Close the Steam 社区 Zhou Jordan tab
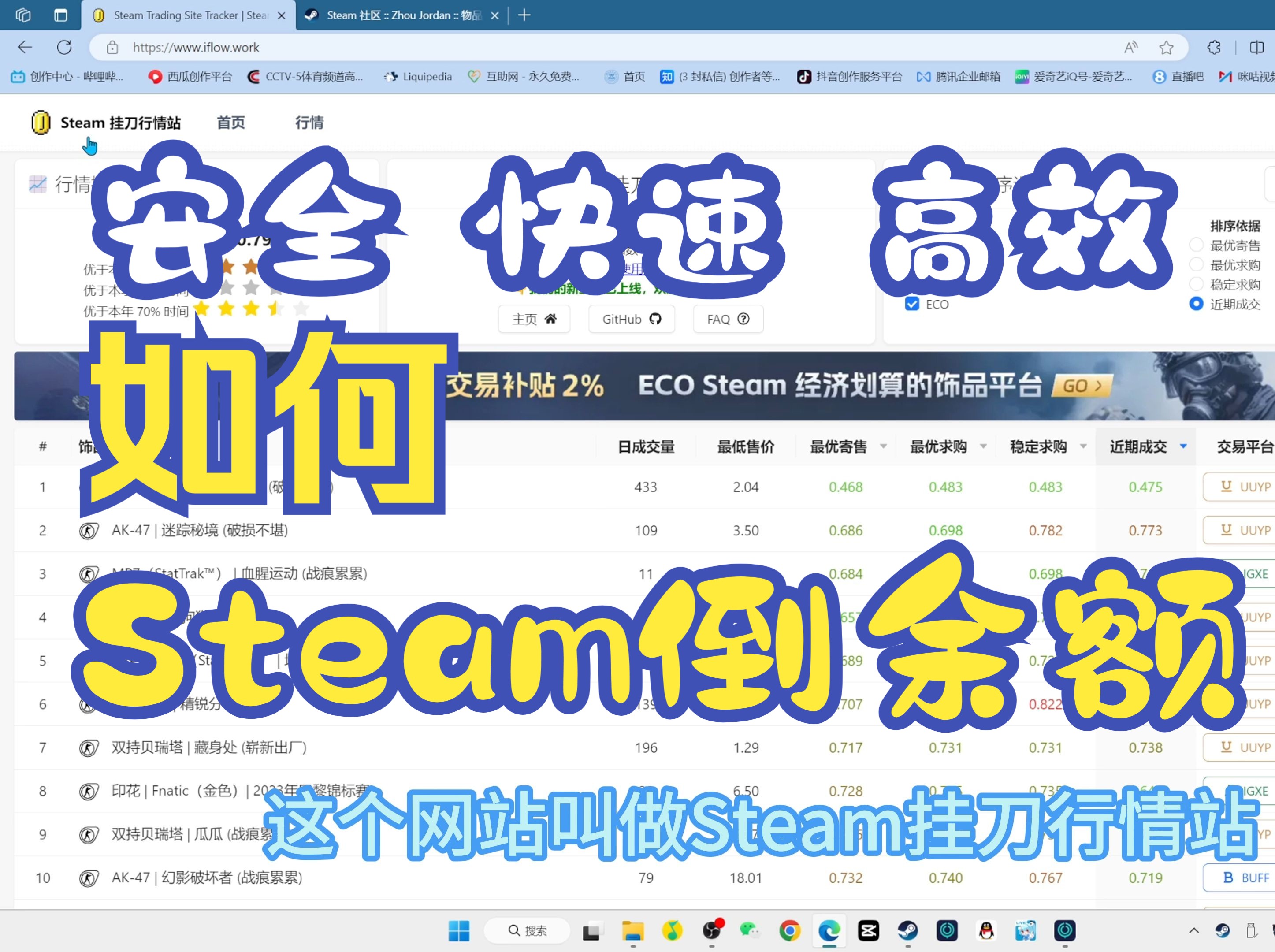 click(494, 15)
